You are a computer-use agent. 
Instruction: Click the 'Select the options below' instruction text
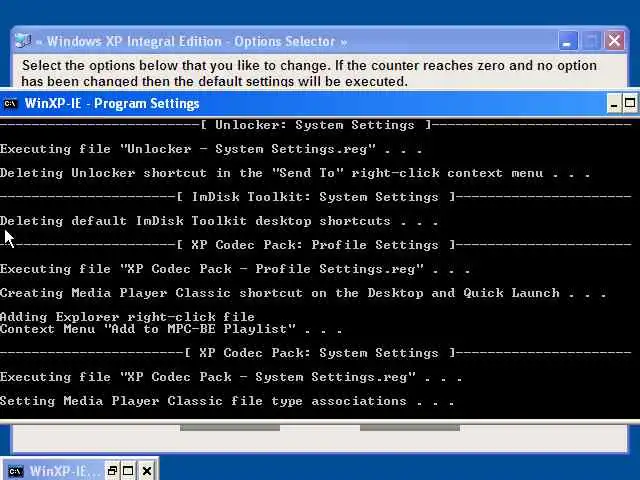[x=309, y=73]
